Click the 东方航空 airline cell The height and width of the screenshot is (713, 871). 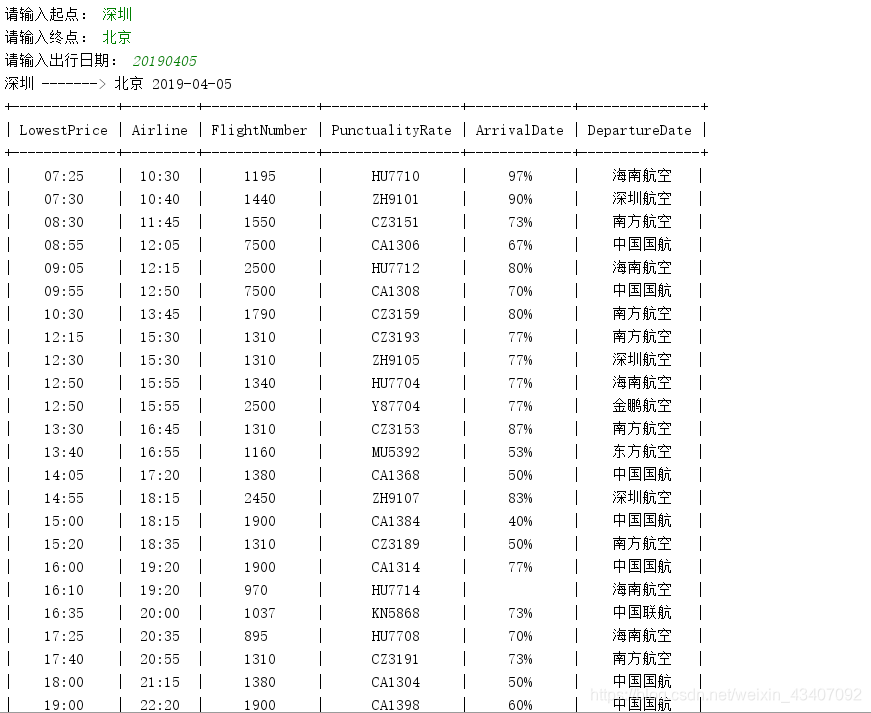(642, 452)
